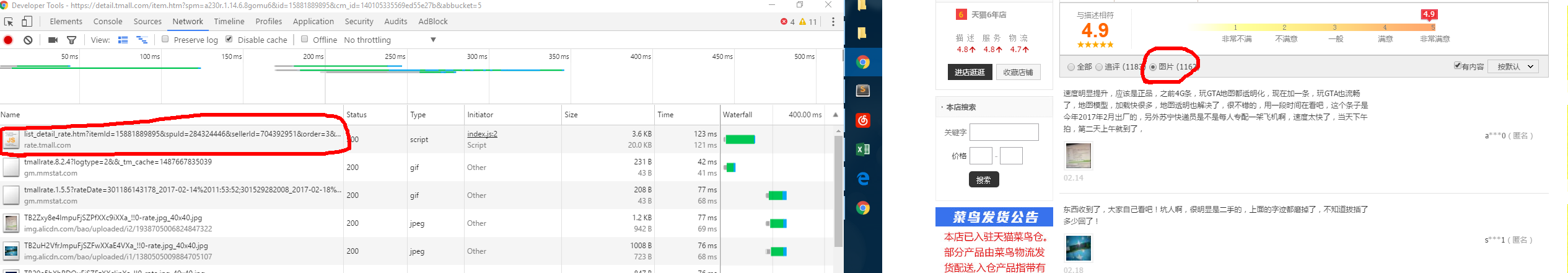Image resolution: width=1568 pixels, height=273 pixels.
Task: Select the tmallrate.8.2.4 request row
Action: click(x=417, y=168)
